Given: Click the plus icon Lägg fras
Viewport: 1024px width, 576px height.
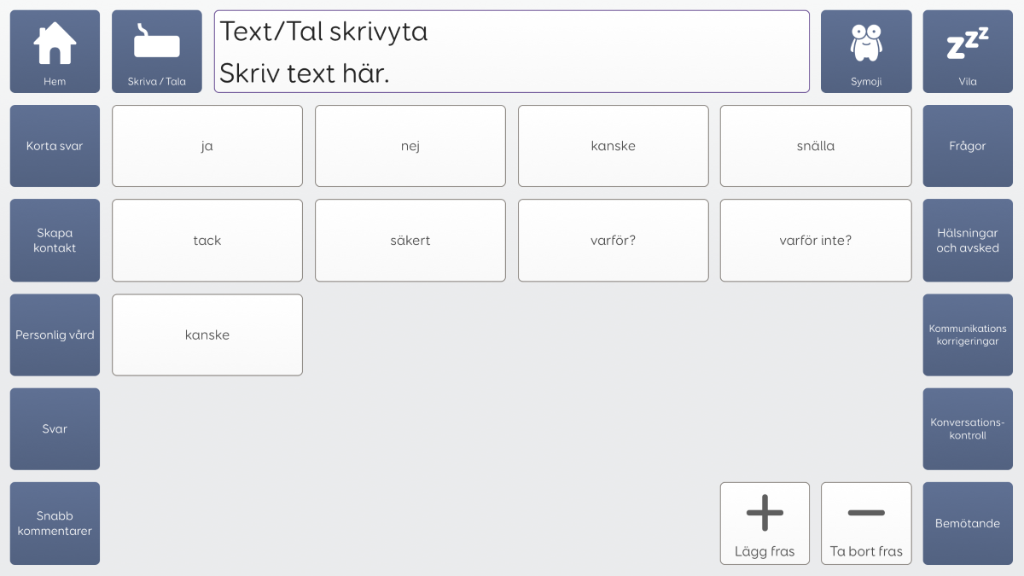Looking at the screenshot, I should [765, 523].
